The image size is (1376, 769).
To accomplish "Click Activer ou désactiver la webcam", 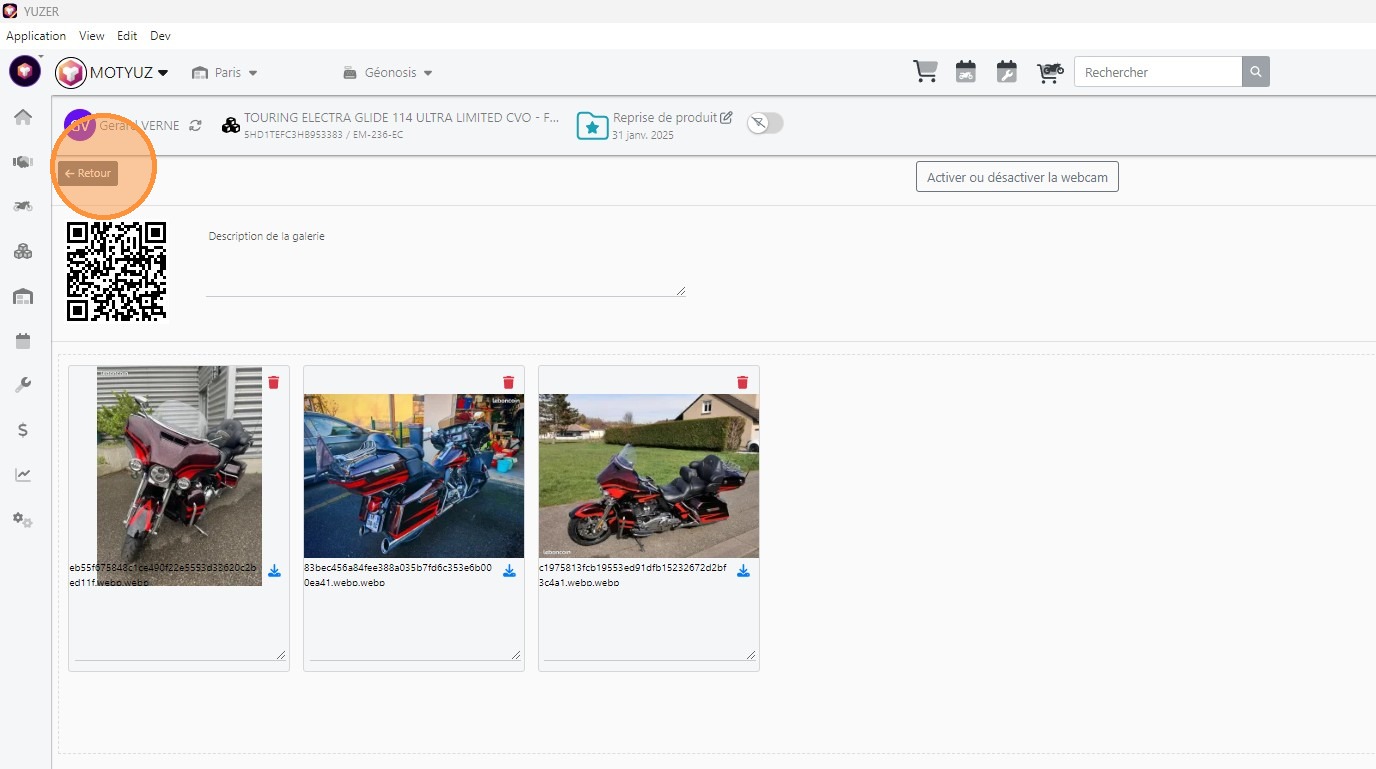I will click(1017, 177).
